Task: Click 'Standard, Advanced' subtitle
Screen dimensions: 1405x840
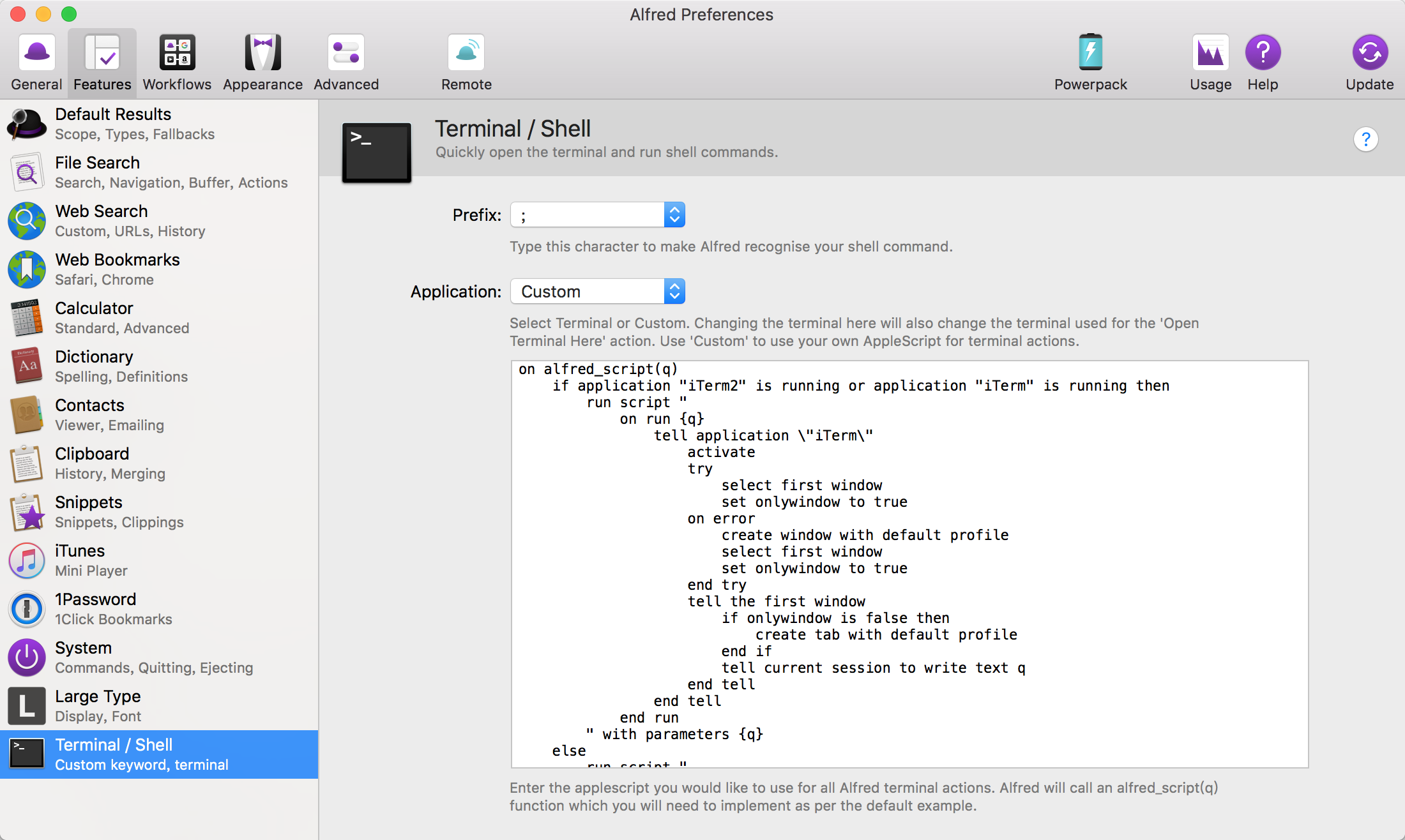Action: (x=122, y=329)
